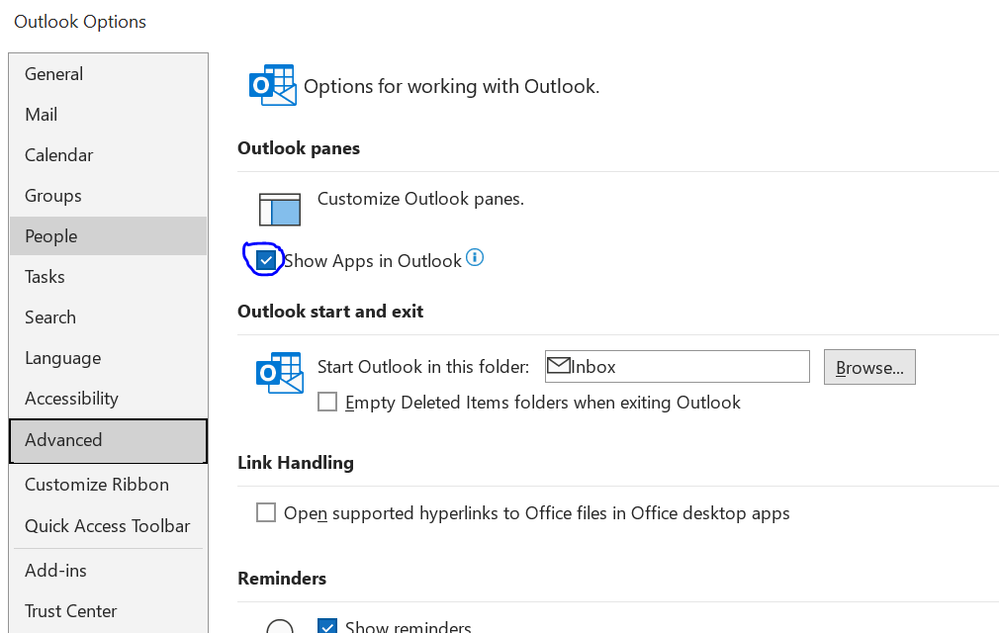This screenshot has width=999, height=633.
Task: Check Open supported hyperlinks in desktop apps
Action: (x=266, y=513)
